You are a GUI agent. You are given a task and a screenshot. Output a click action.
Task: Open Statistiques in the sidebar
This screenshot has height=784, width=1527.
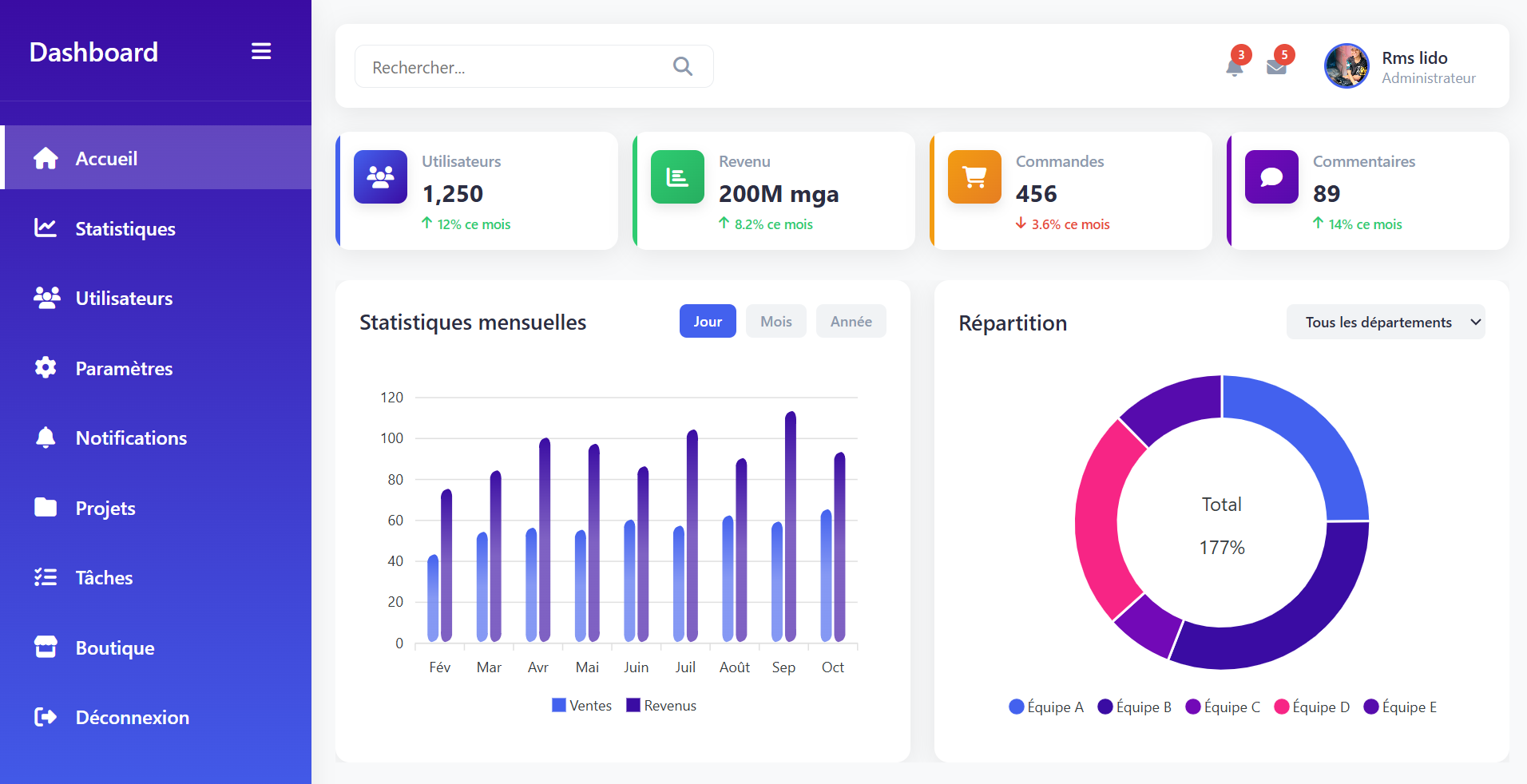(125, 229)
